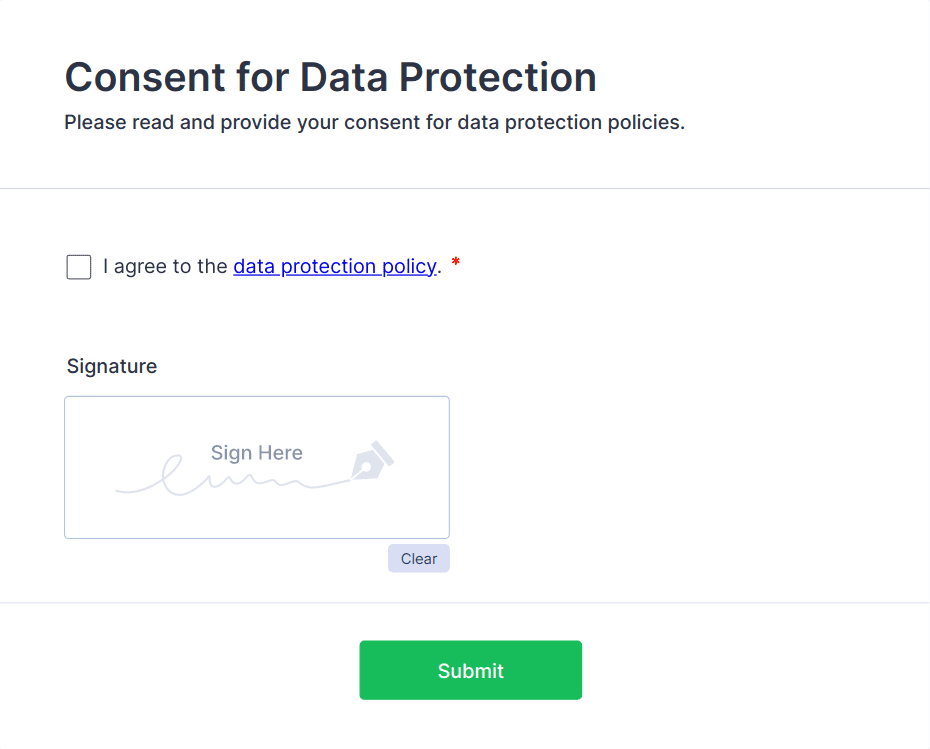
Task: Select the fountain pen tip graphic
Action: (x=371, y=461)
